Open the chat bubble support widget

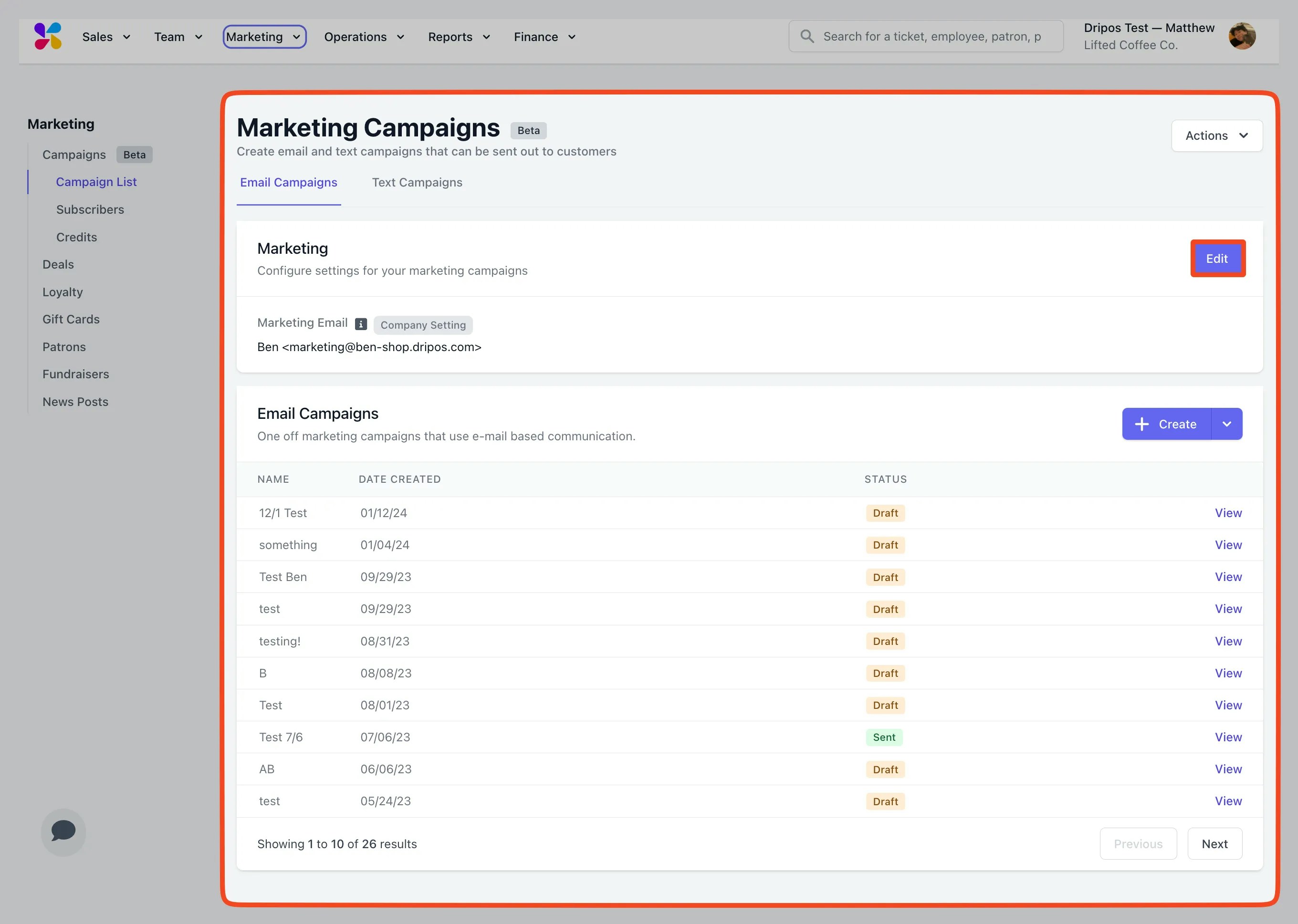(x=63, y=831)
